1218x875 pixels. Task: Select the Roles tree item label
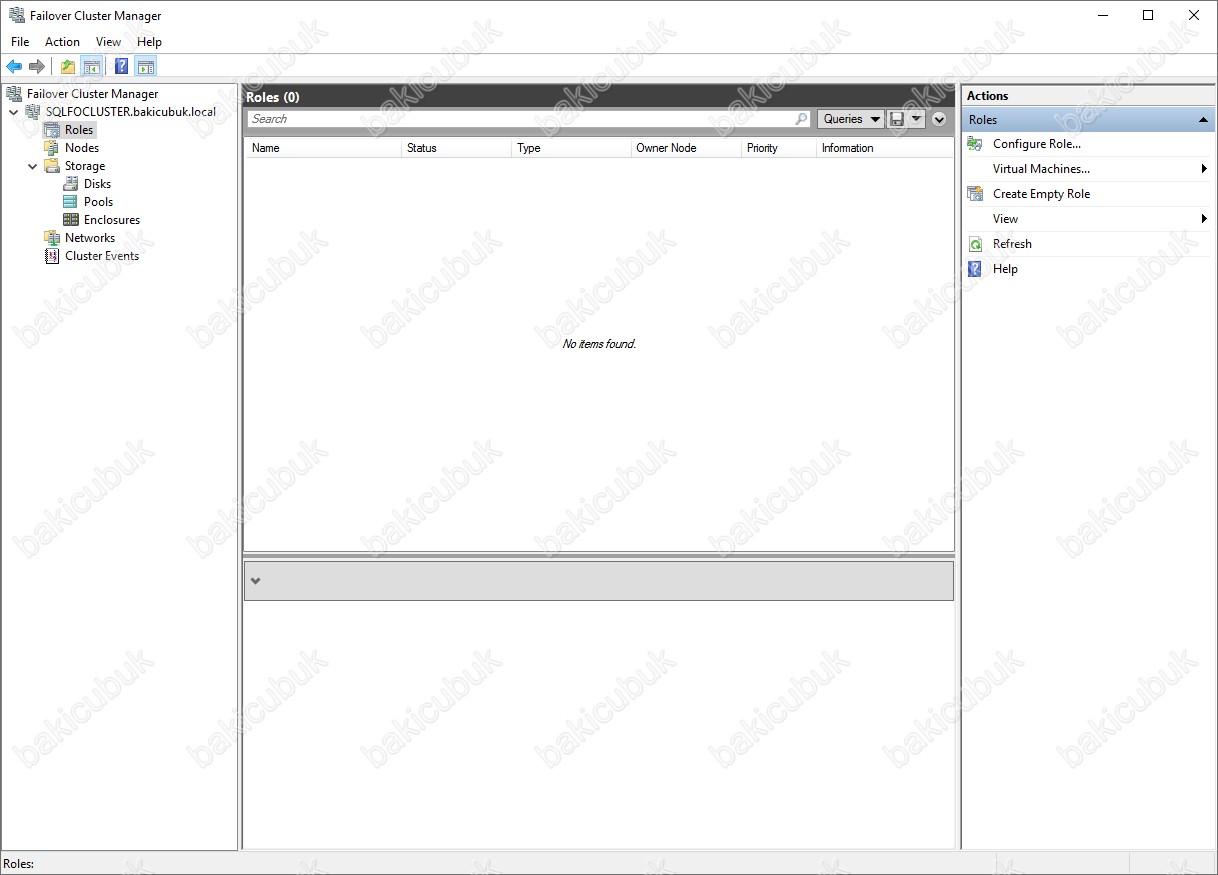tap(79, 130)
